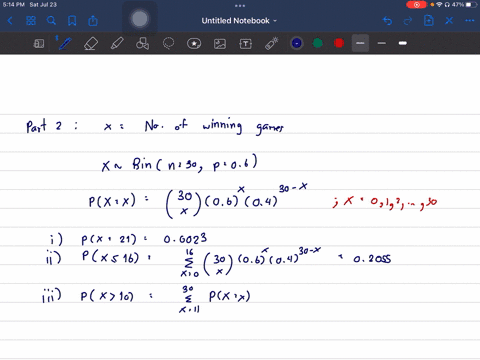Close the editing toolbar with X icon
This screenshot has height=360, width=480.
(449, 21)
